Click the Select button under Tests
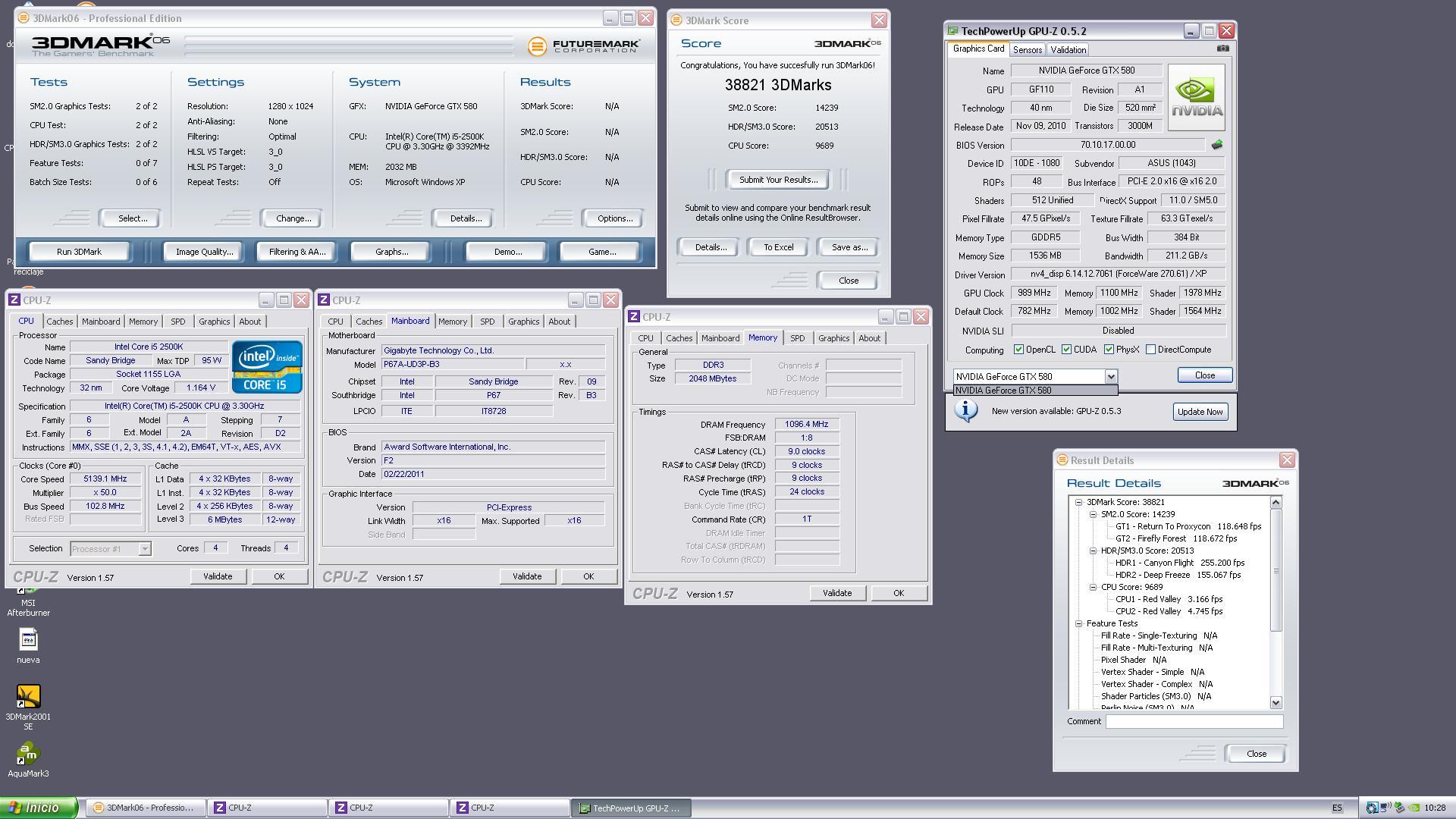 pyautogui.click(x=132, y=218)
